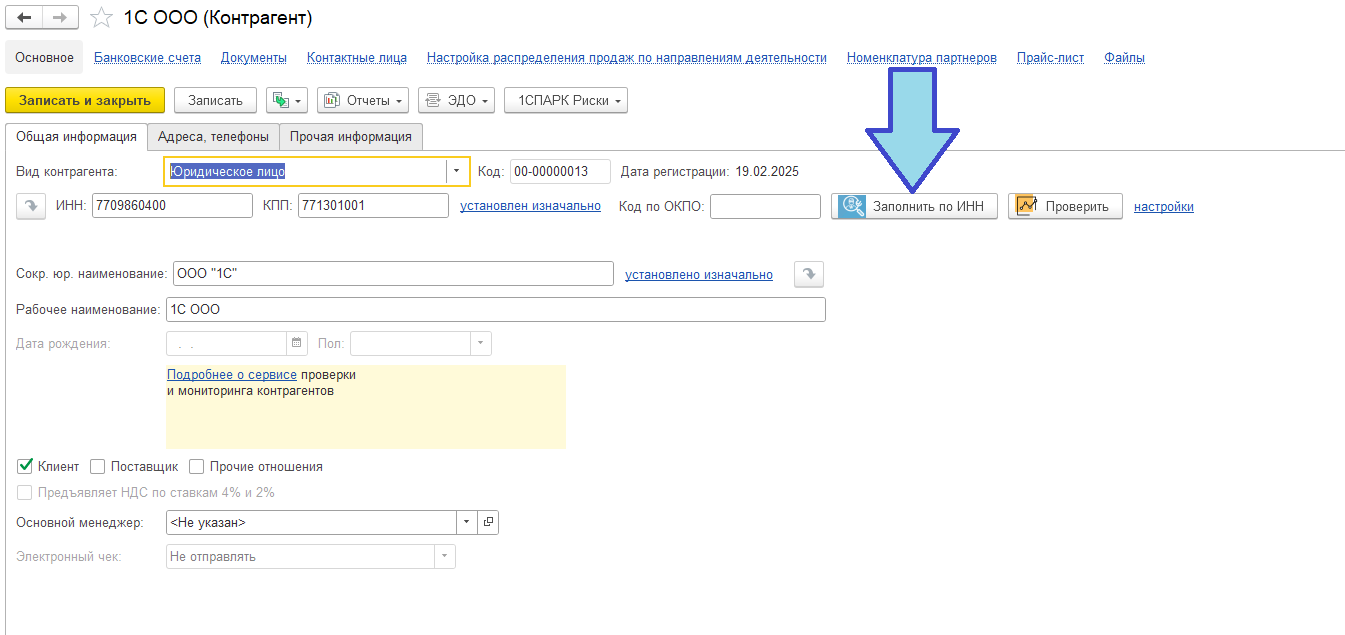The width and height of the screenshot is (1345, 635).
Task: Go back with the left arrow button
Action: pos(24,18)
